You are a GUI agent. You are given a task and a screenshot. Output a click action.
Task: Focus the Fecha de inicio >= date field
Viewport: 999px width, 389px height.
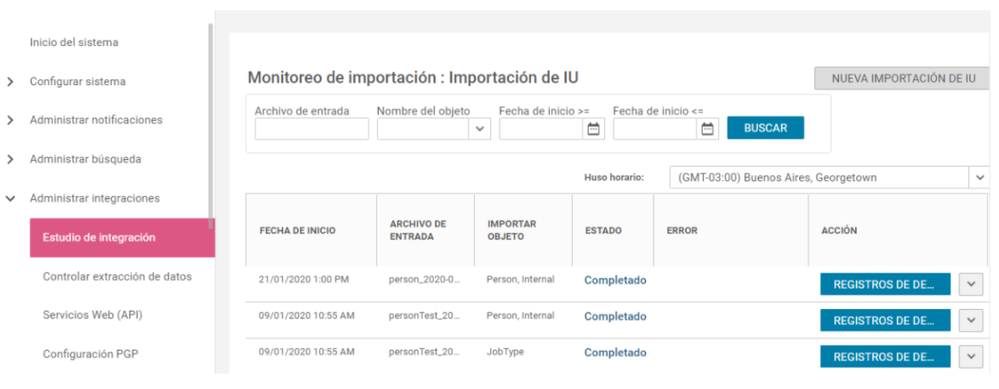(542, 129)
